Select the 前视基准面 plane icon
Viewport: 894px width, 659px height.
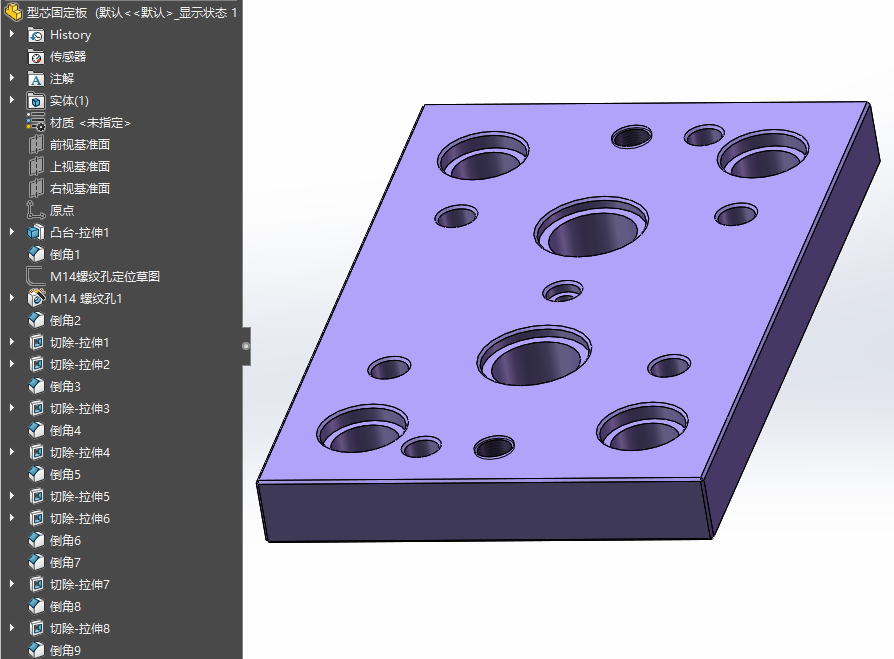36,145
